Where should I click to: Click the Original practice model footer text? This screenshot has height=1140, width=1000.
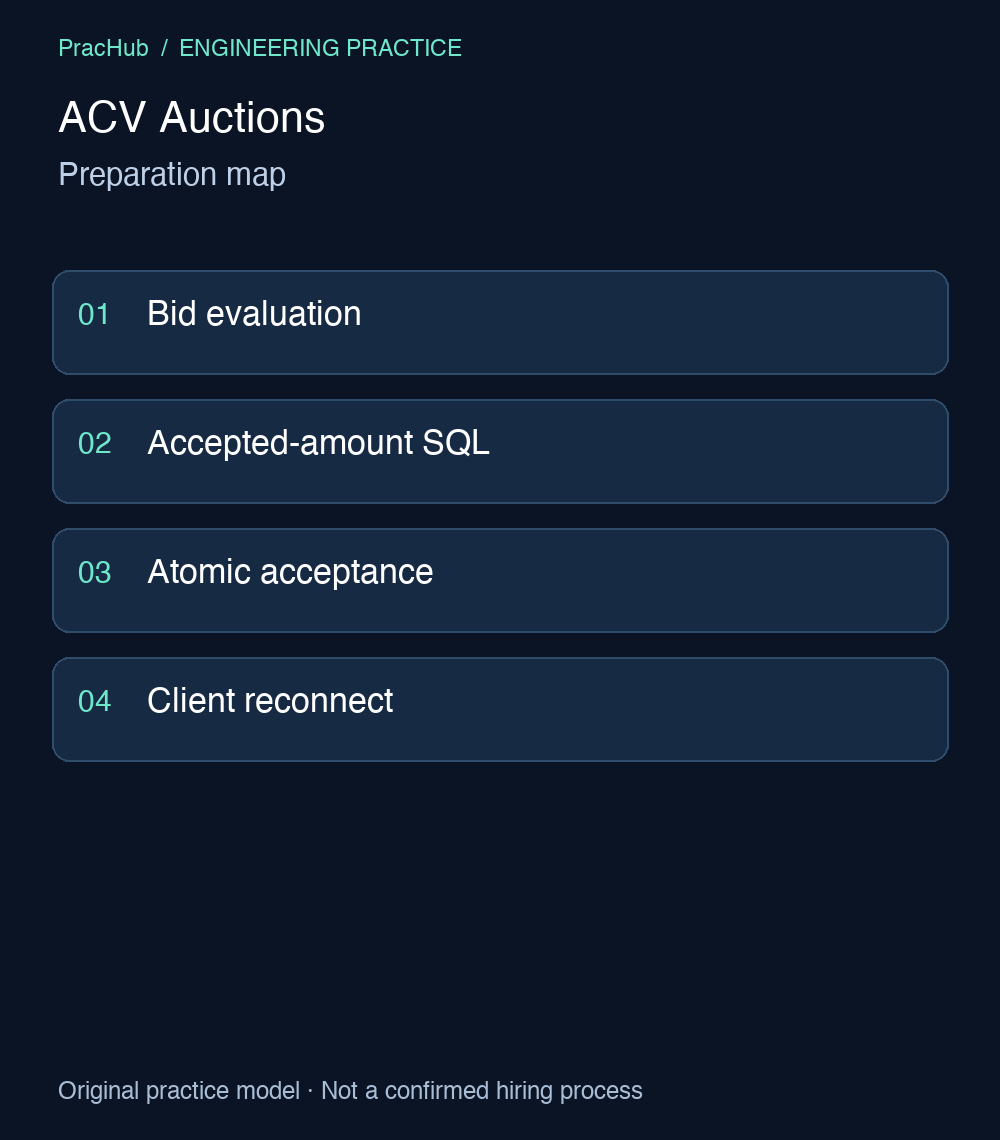click(179, 1091)
